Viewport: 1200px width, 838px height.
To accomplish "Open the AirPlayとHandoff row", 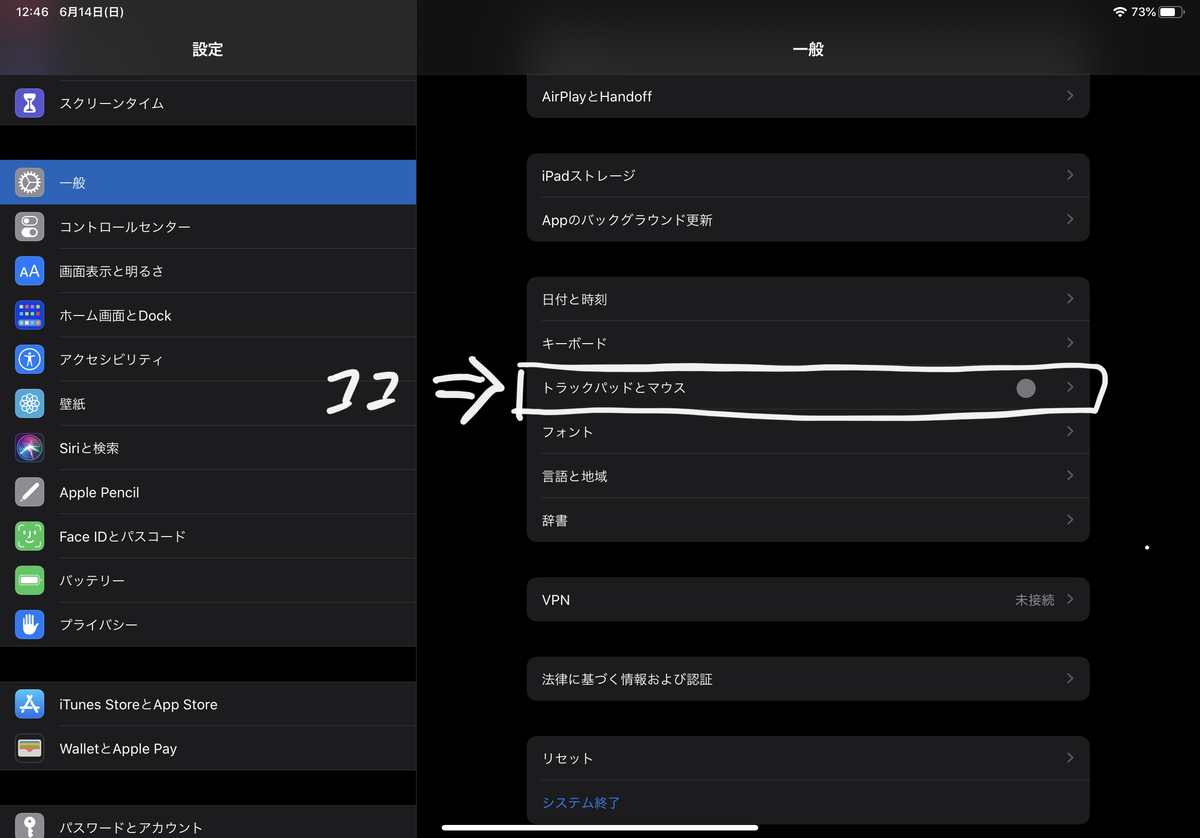I will click(x=808, y=96).
